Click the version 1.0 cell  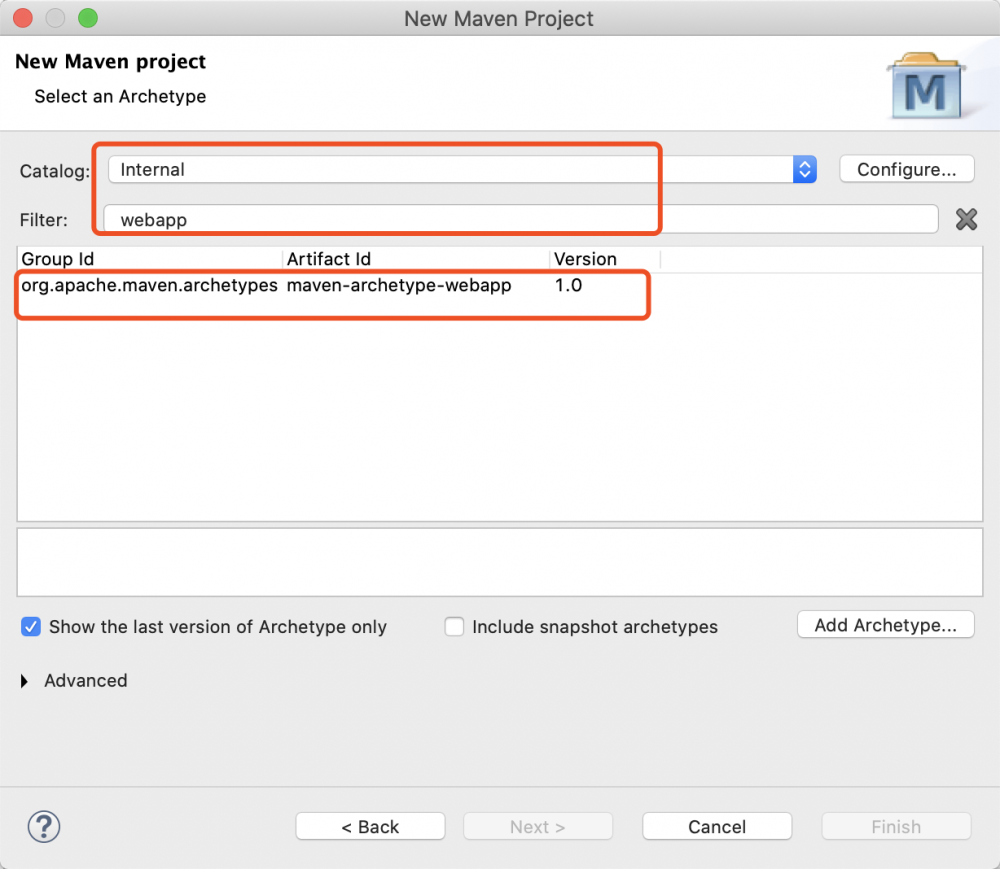point(568,285)
